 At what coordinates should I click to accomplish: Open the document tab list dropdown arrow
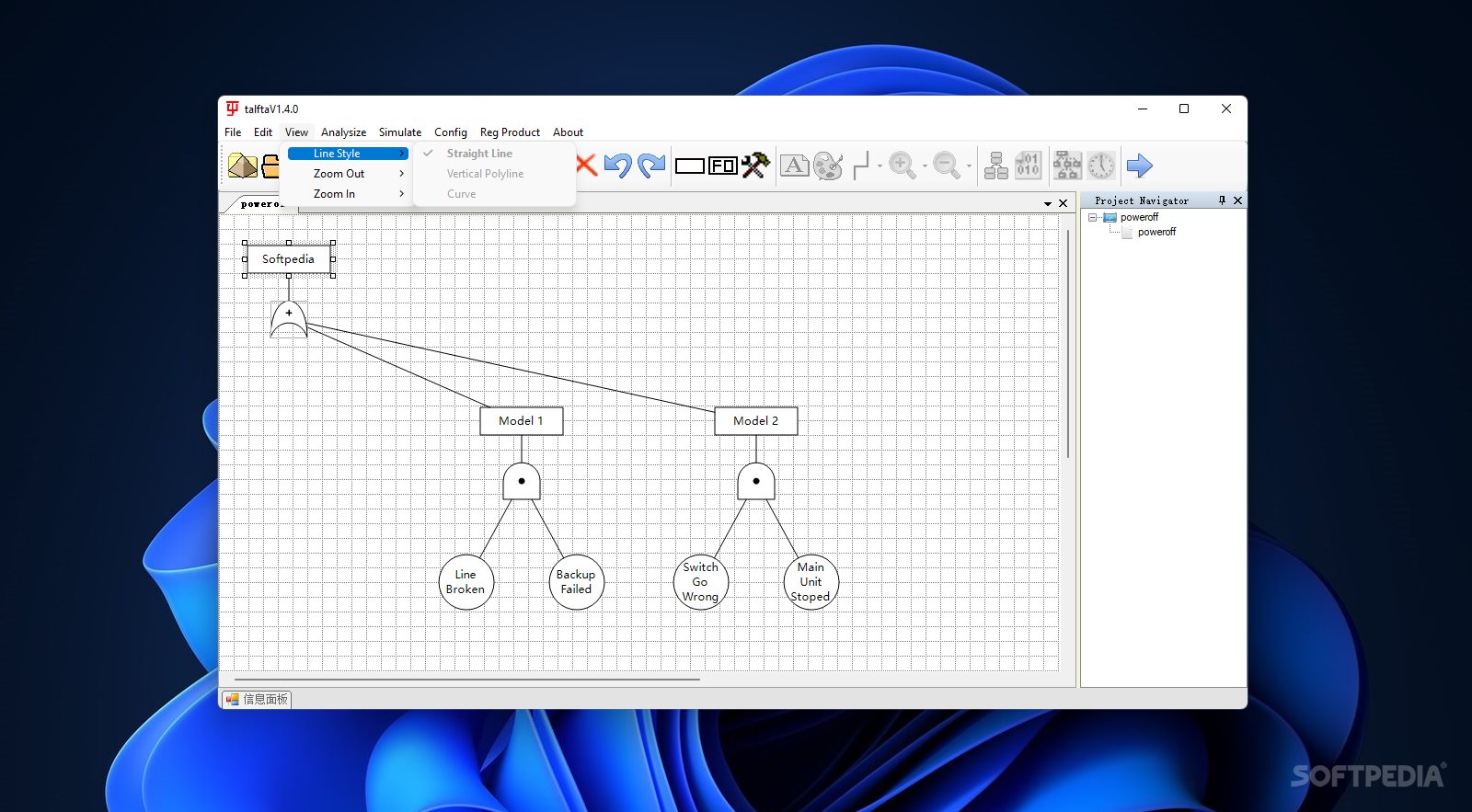pos(1048,204)
